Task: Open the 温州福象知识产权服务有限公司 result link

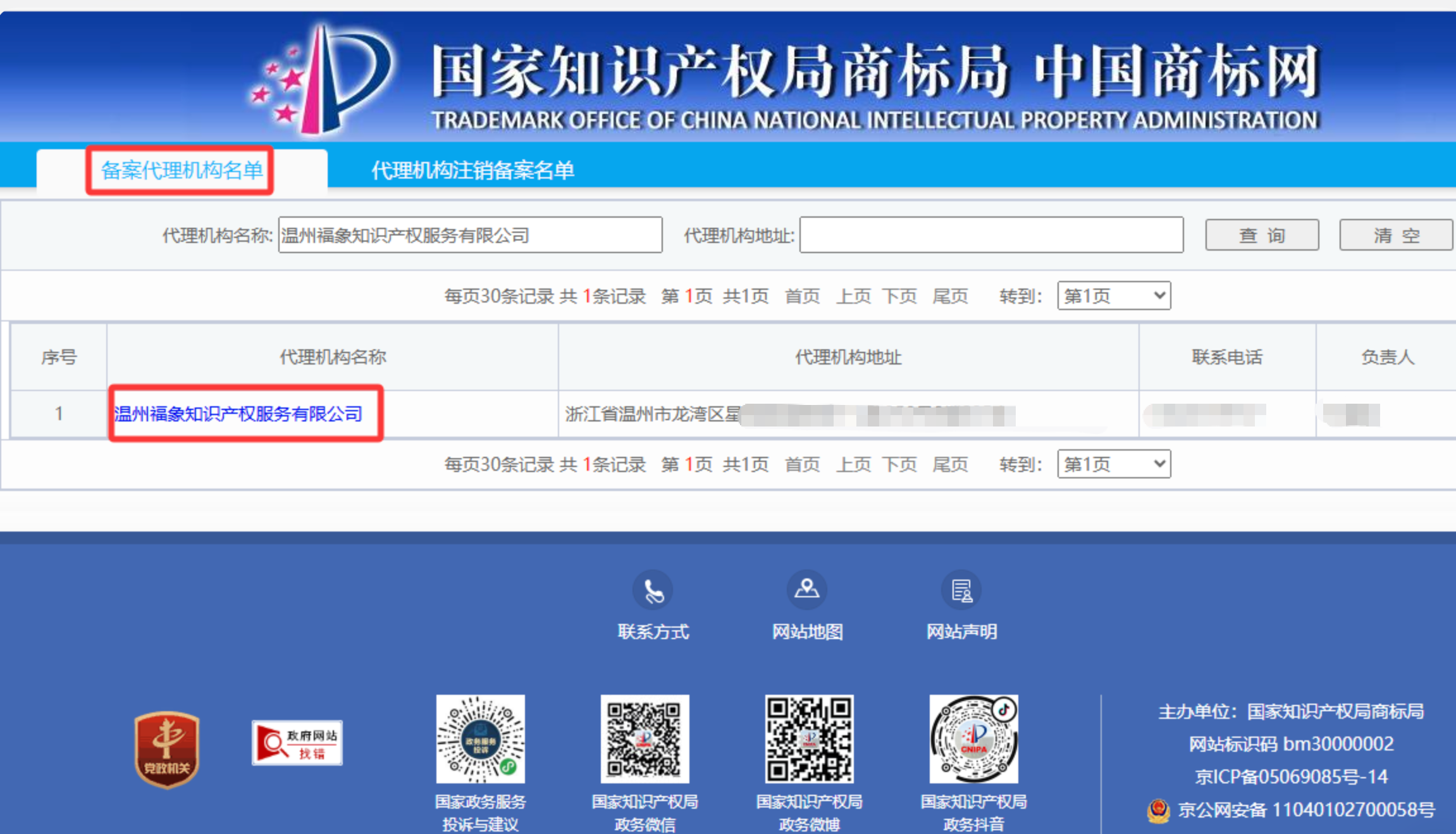Action: (x=238, y=414)
